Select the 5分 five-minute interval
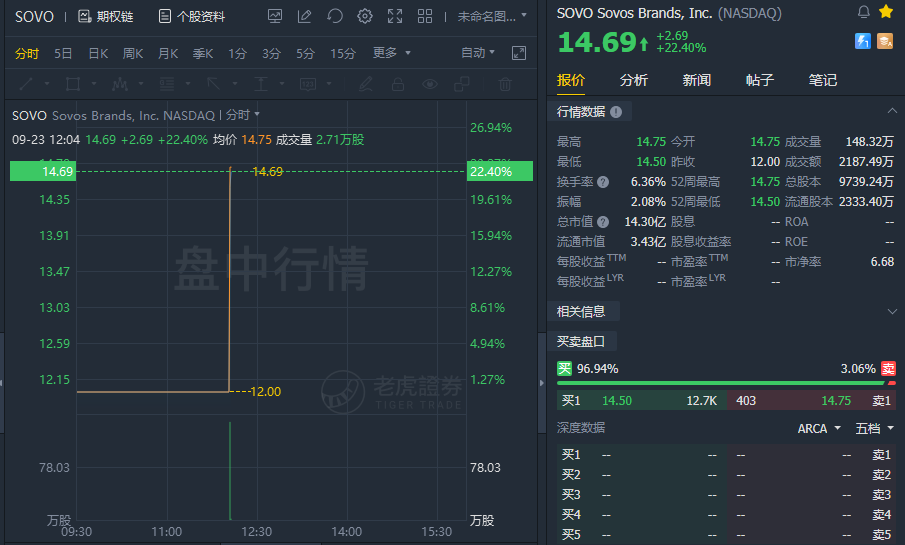This screenshot has width=905, height=545. click(305, 53)
